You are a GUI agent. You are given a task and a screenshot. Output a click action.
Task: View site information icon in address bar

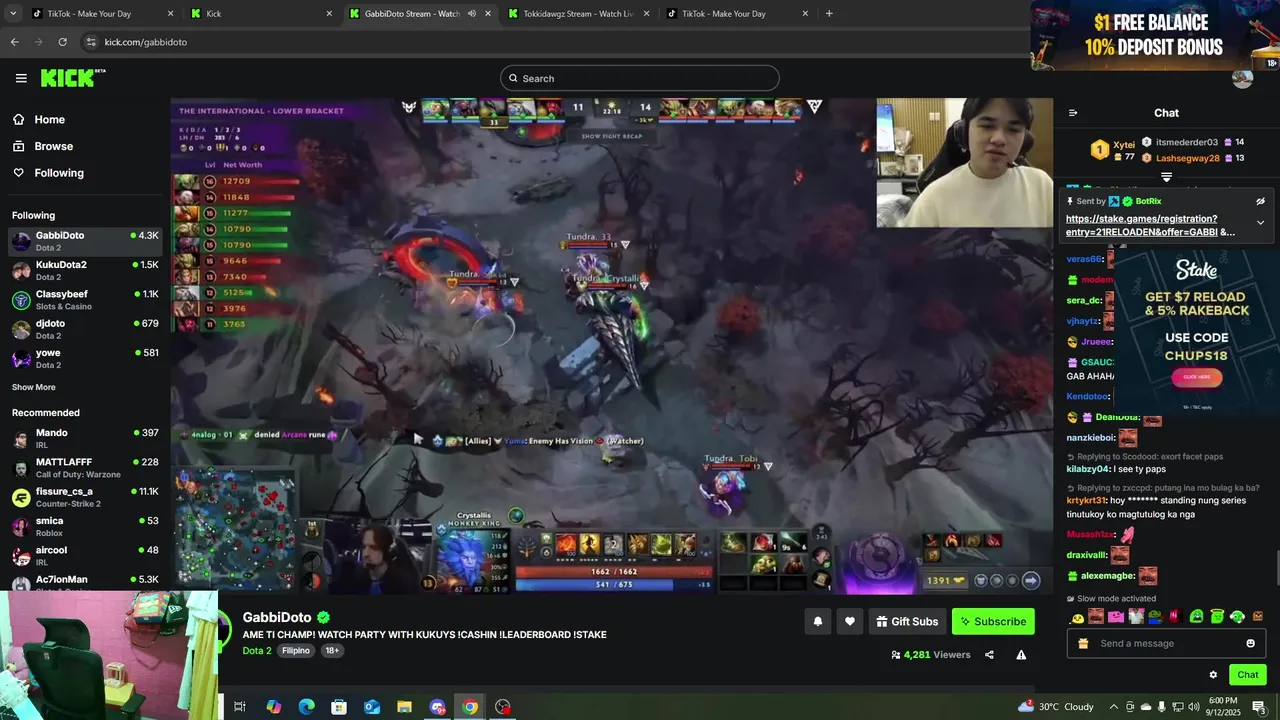coord(91,42)
